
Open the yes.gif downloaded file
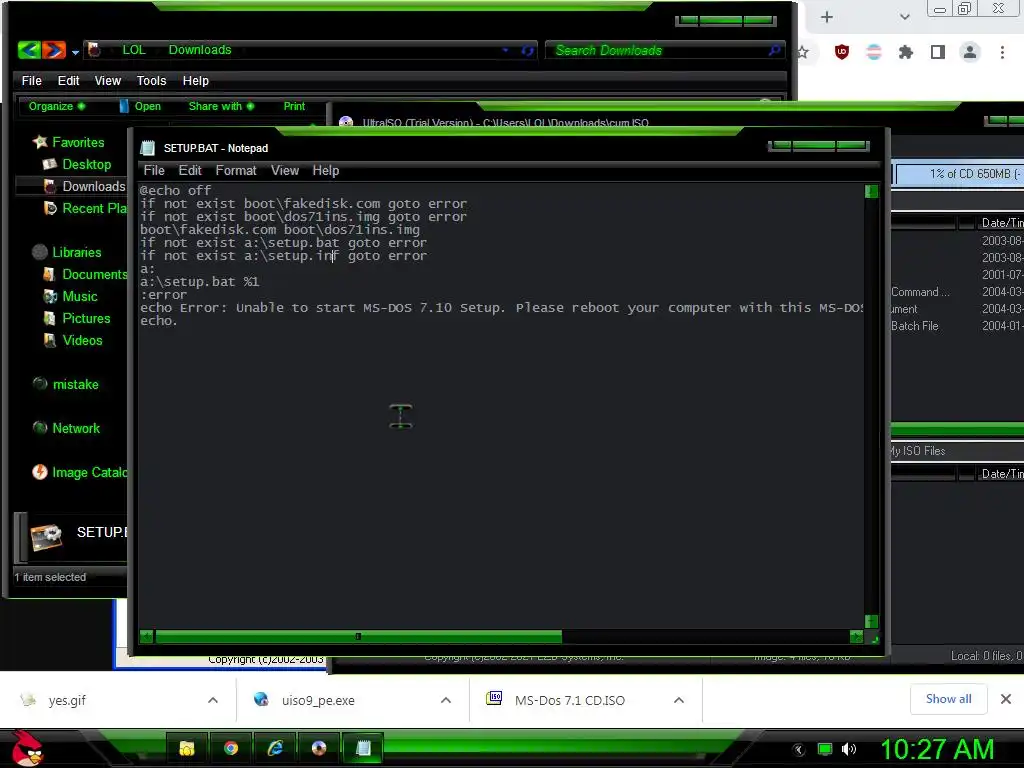(67, 700)
